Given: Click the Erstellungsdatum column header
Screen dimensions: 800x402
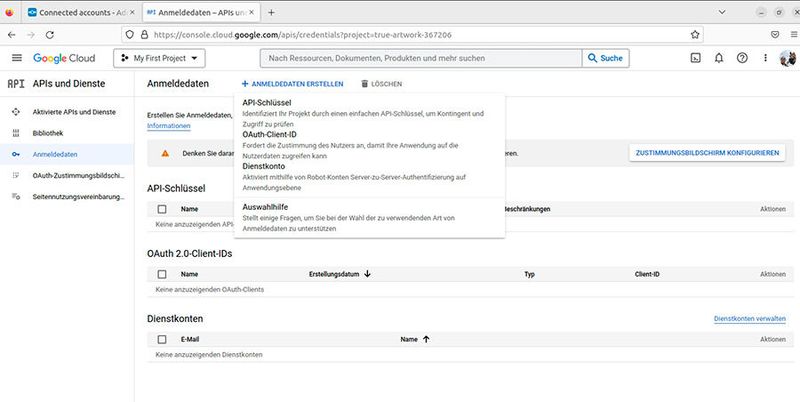Looking at the screenshot, I should point(334,274).
